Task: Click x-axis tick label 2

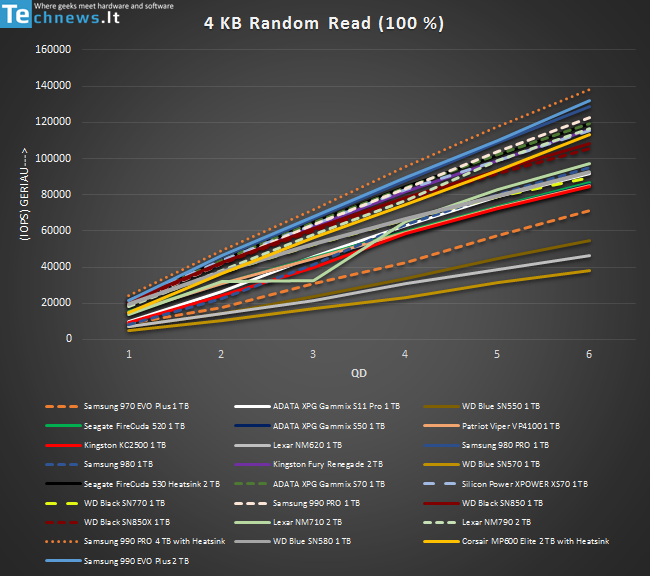Action: pyautogui.click(x=221, y=354)
